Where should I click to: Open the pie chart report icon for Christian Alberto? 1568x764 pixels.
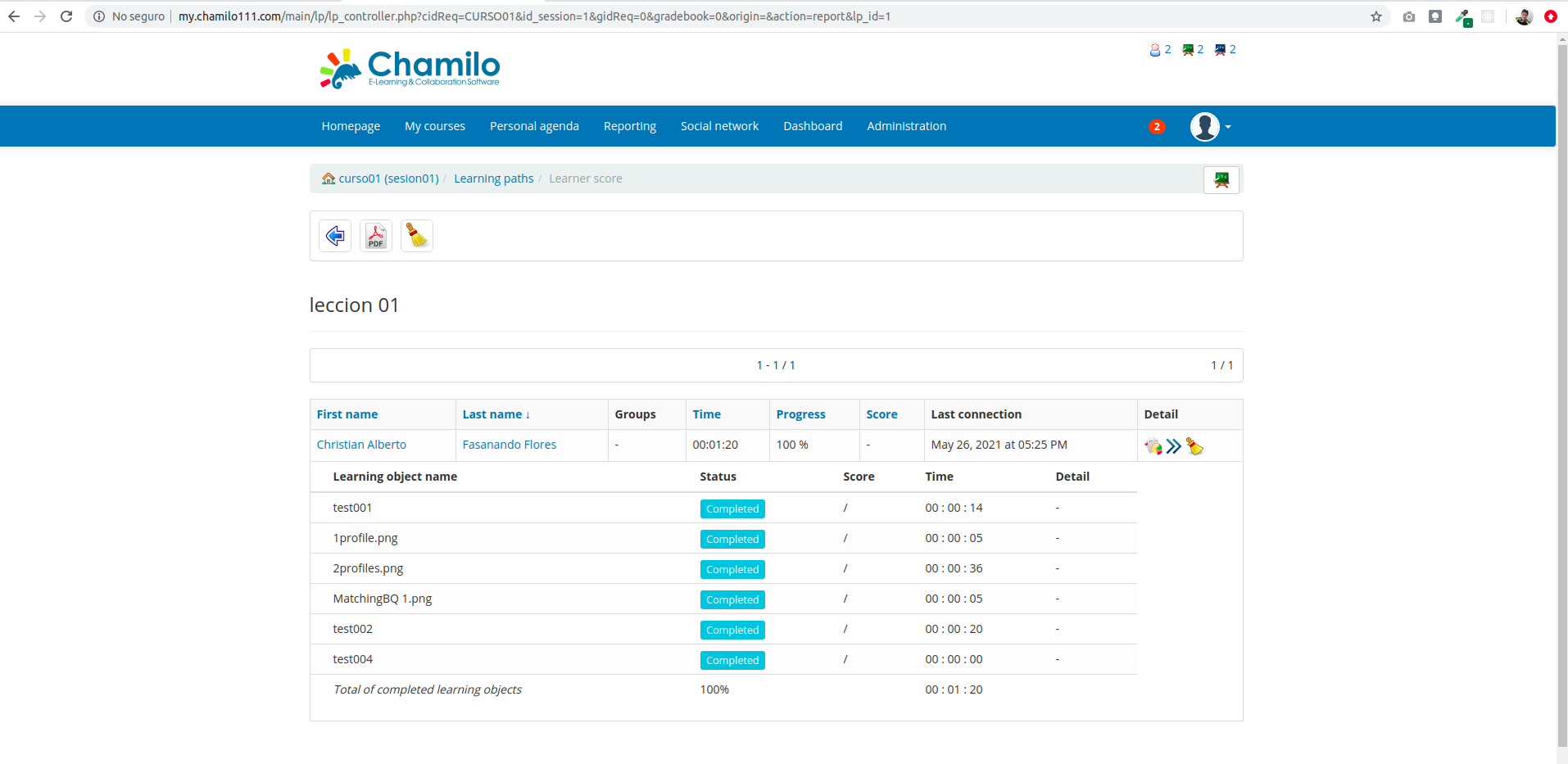click(1153, 445)
